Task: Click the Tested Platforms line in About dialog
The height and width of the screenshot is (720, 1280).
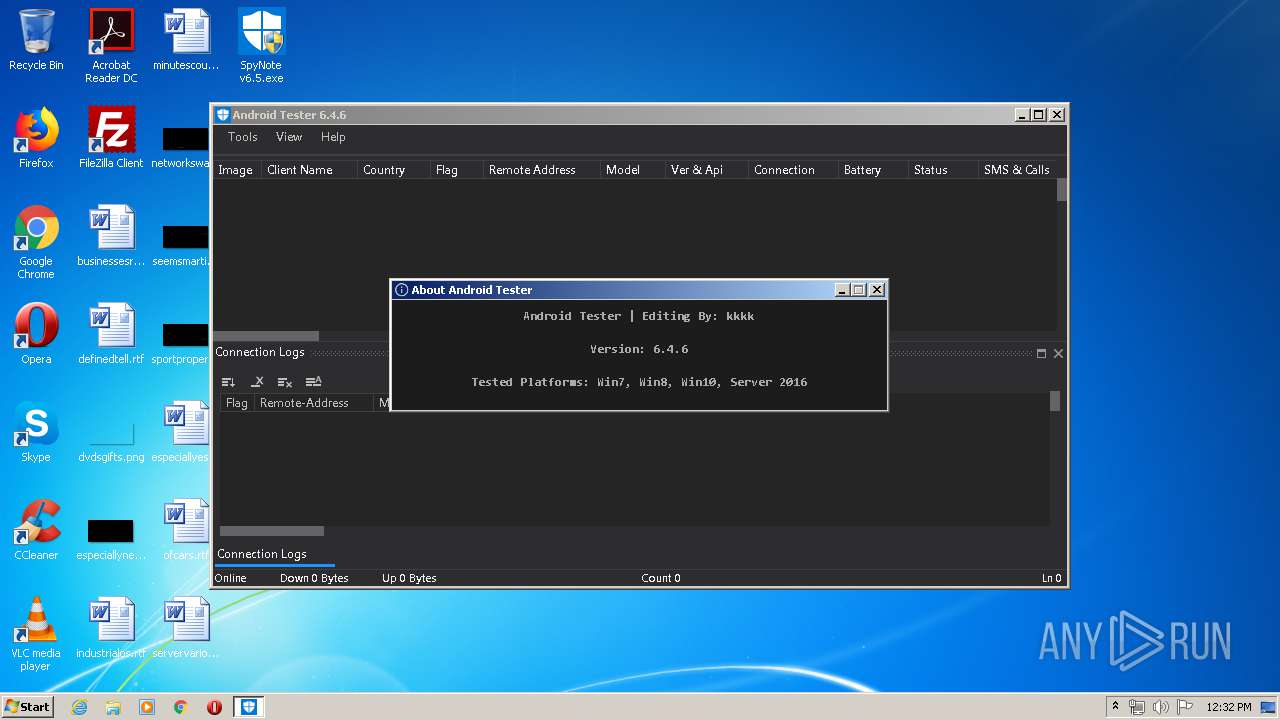Action: click(639, 382)
